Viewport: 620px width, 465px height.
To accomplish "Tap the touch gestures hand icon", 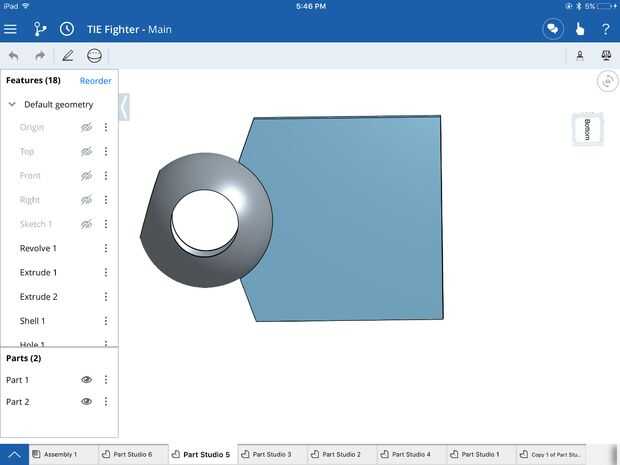I will point(580,29).
